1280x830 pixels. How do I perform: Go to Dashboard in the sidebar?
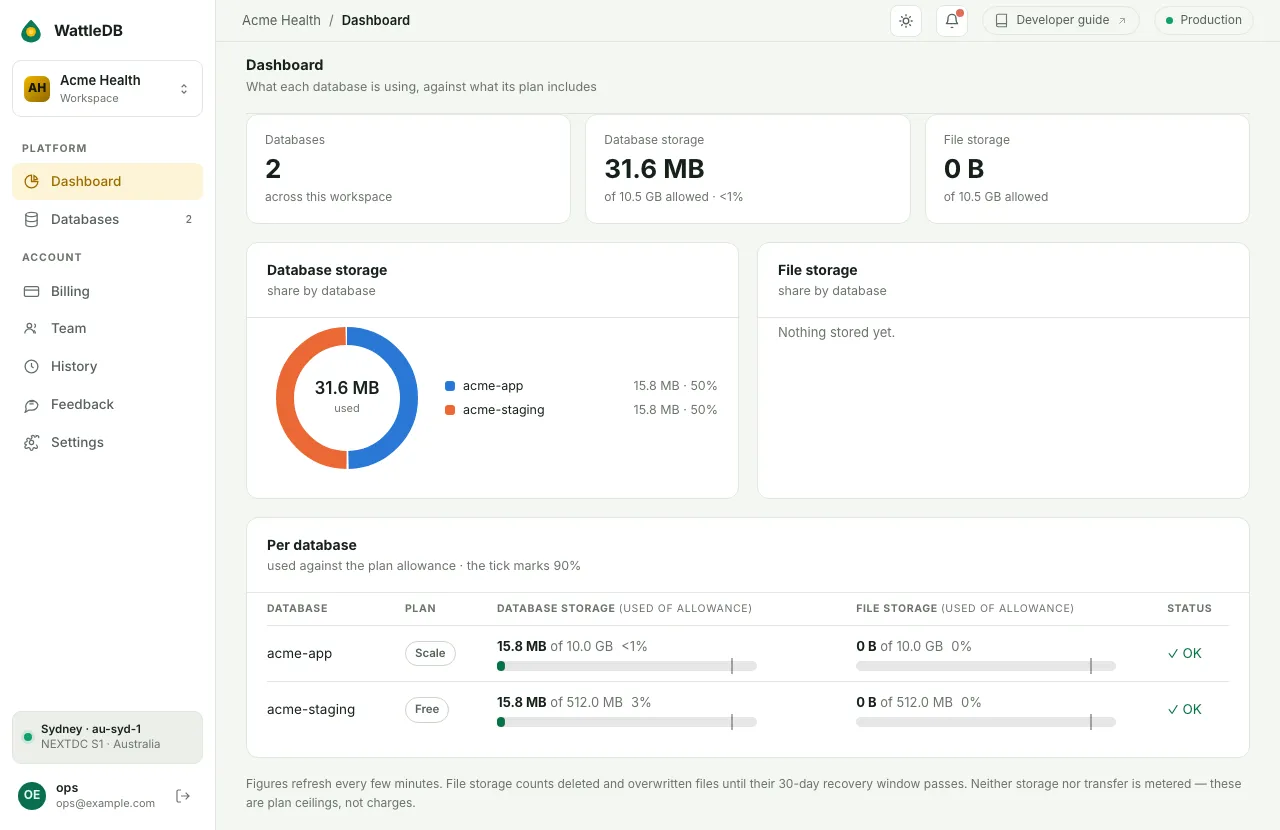(108, 181)
